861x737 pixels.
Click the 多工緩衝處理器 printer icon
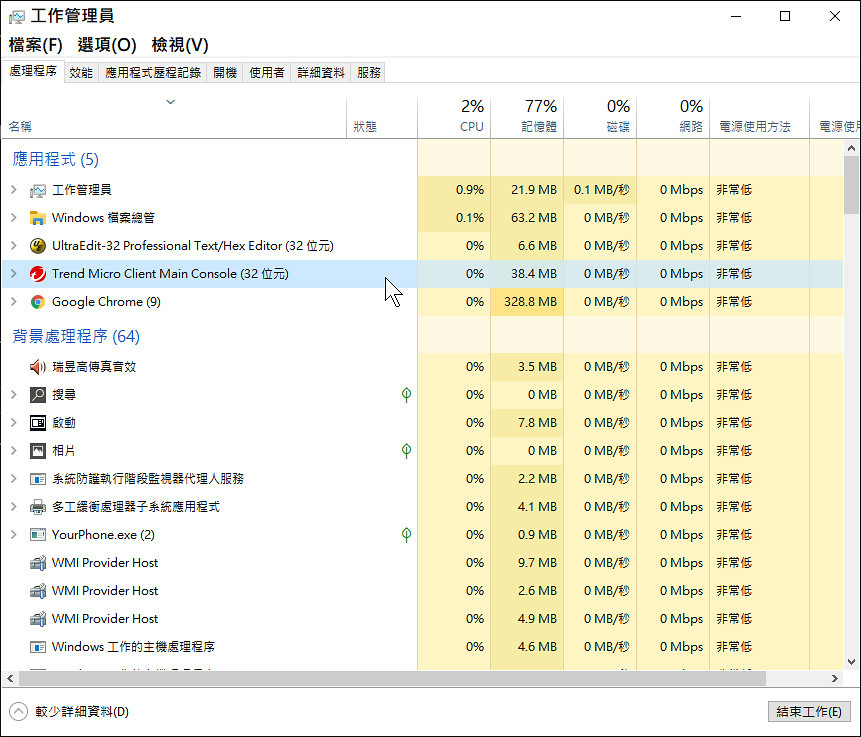tap(37, 507)
